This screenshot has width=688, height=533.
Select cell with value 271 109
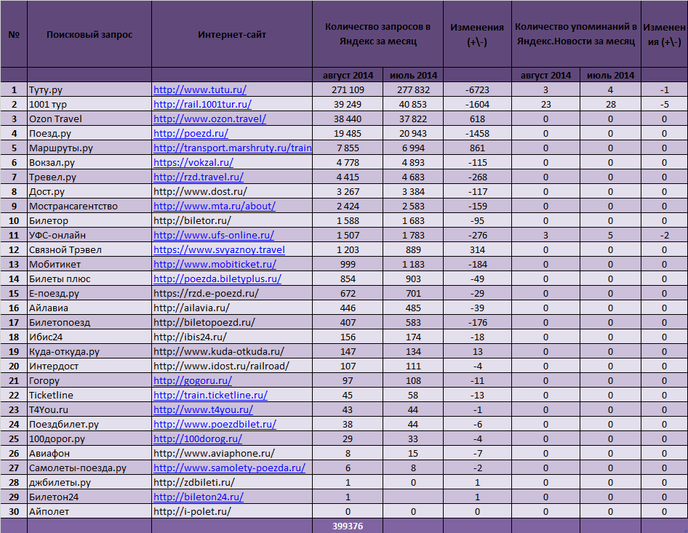pyautogui.click(x=348, y=89)
